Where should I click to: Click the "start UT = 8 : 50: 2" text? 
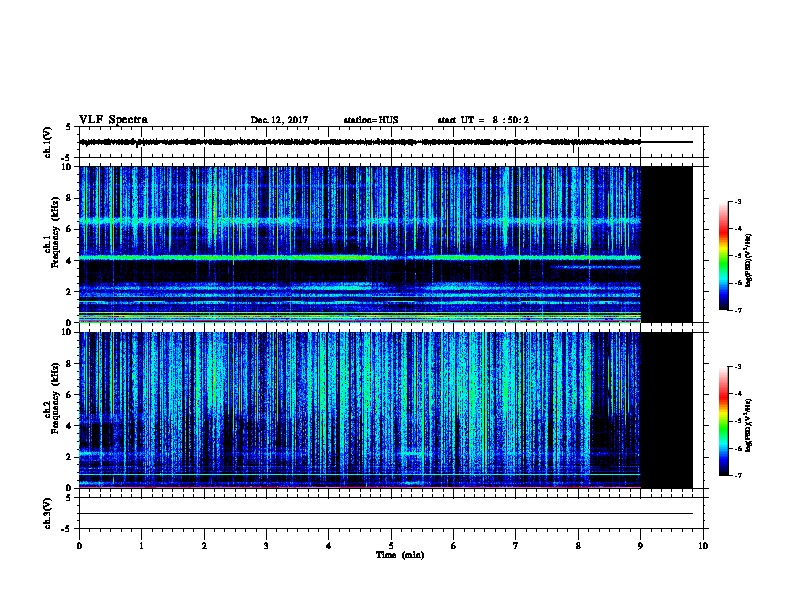point(483,120)
